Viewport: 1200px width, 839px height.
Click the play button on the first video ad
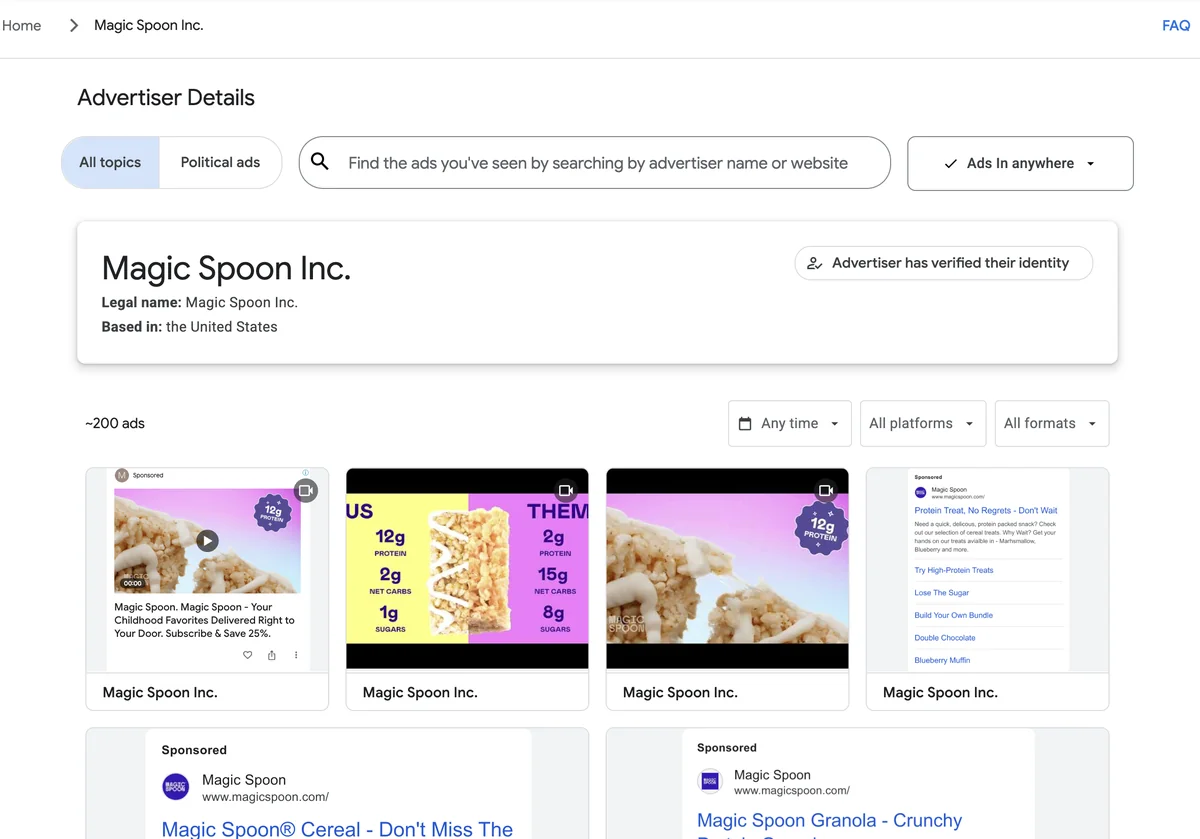(x=207, y=540)
